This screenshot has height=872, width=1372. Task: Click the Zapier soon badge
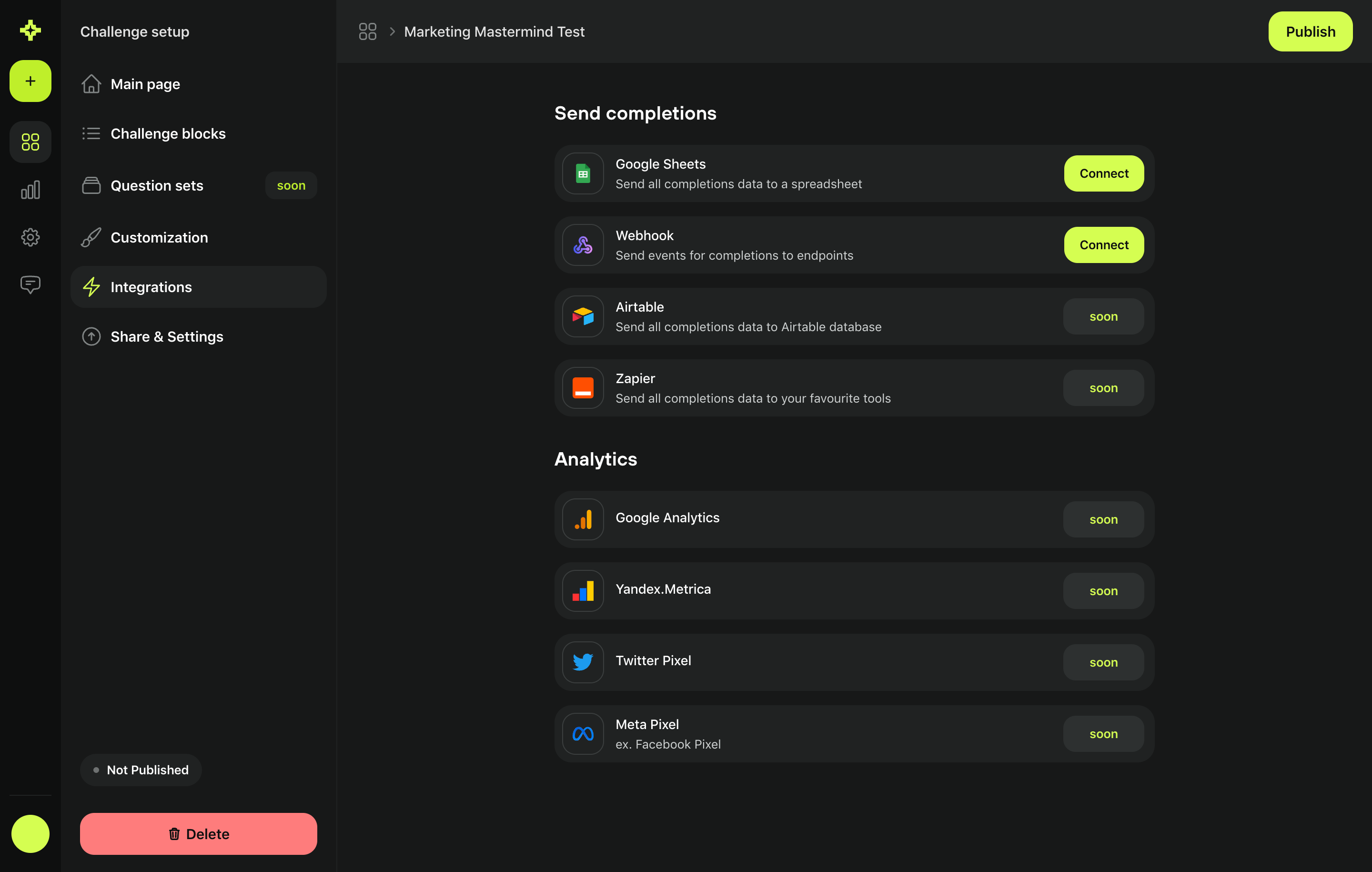point(1103,388)
